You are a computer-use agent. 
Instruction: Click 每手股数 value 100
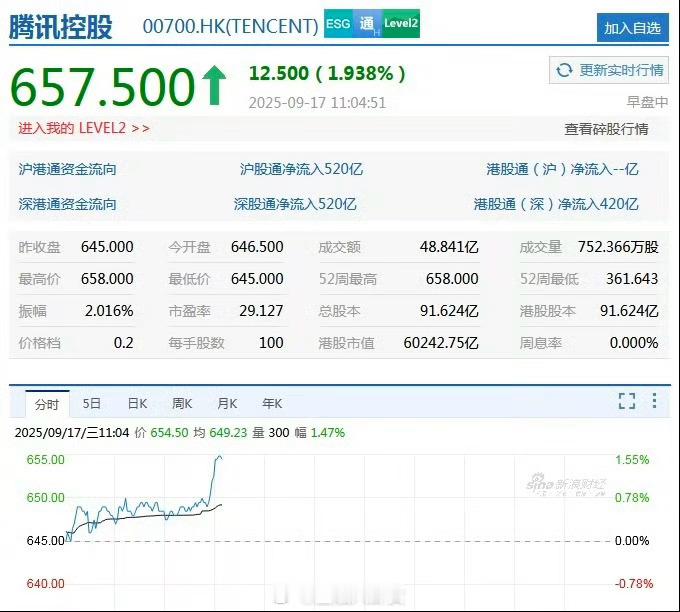coord(271,343)
